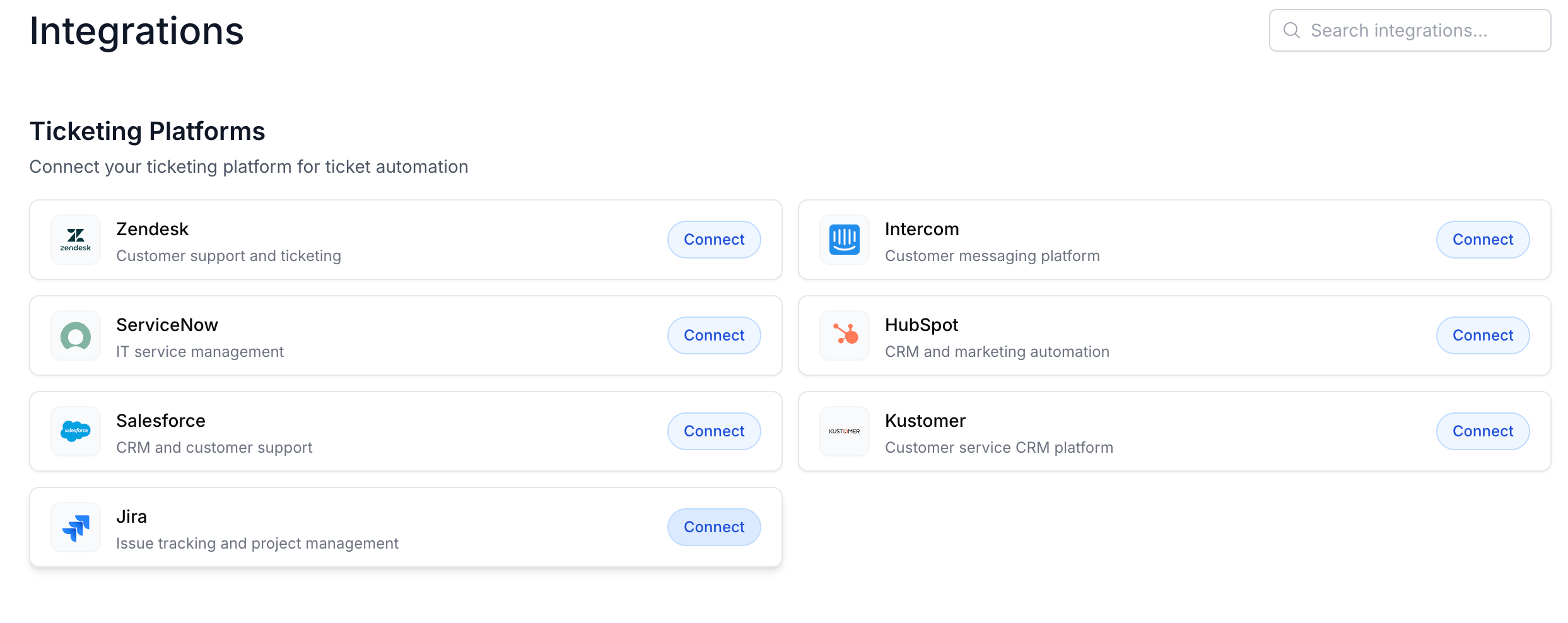Click the Jira logo icon

point(76,527)
